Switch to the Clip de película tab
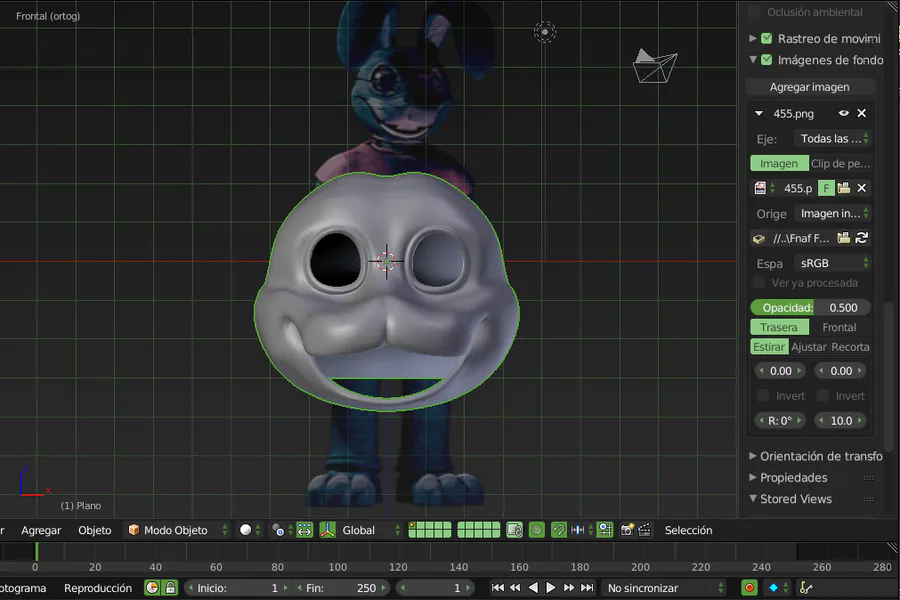 point(840,164)
